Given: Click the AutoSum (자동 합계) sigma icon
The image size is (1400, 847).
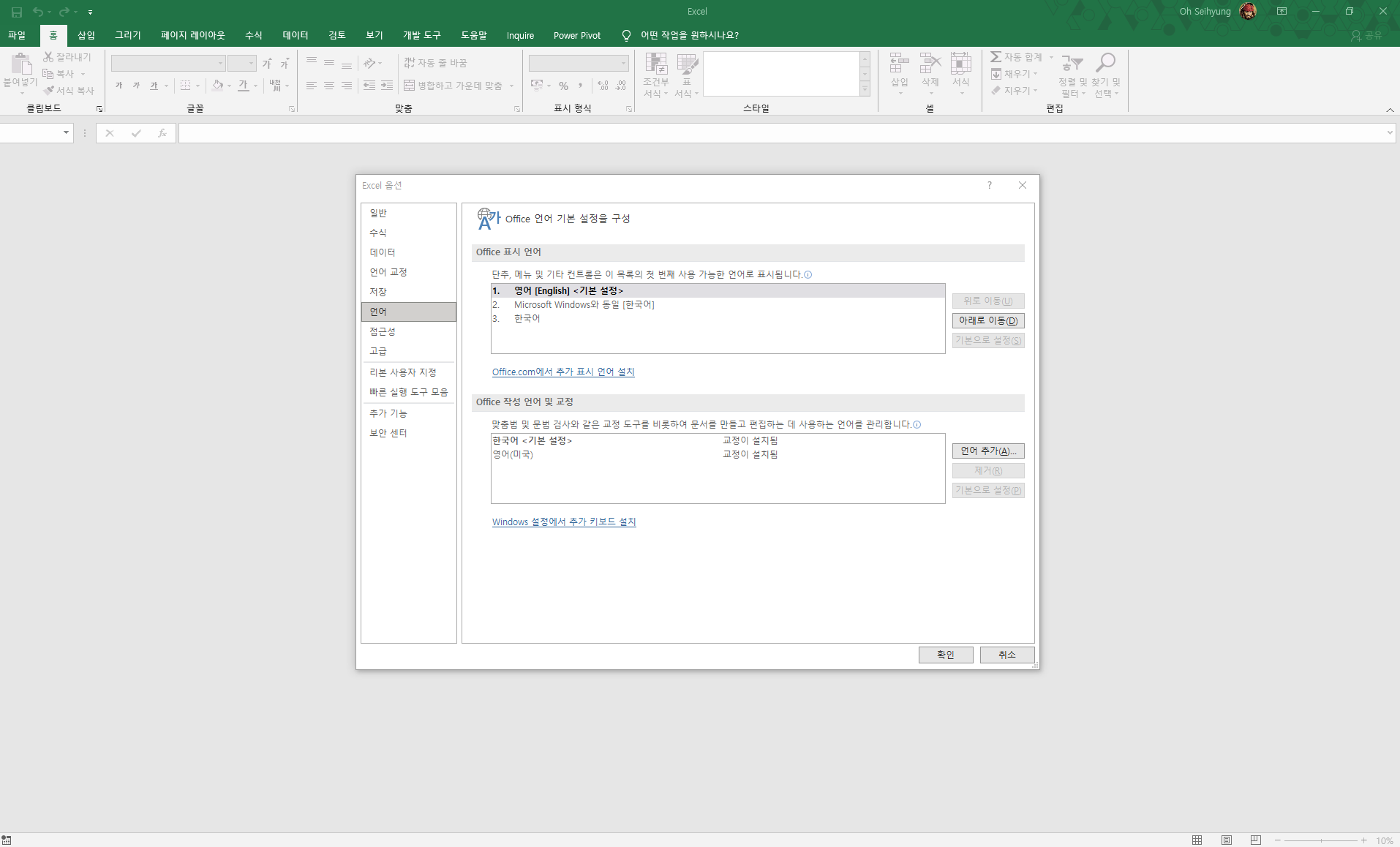Looking at the screenshot, I should pos(996,56).
